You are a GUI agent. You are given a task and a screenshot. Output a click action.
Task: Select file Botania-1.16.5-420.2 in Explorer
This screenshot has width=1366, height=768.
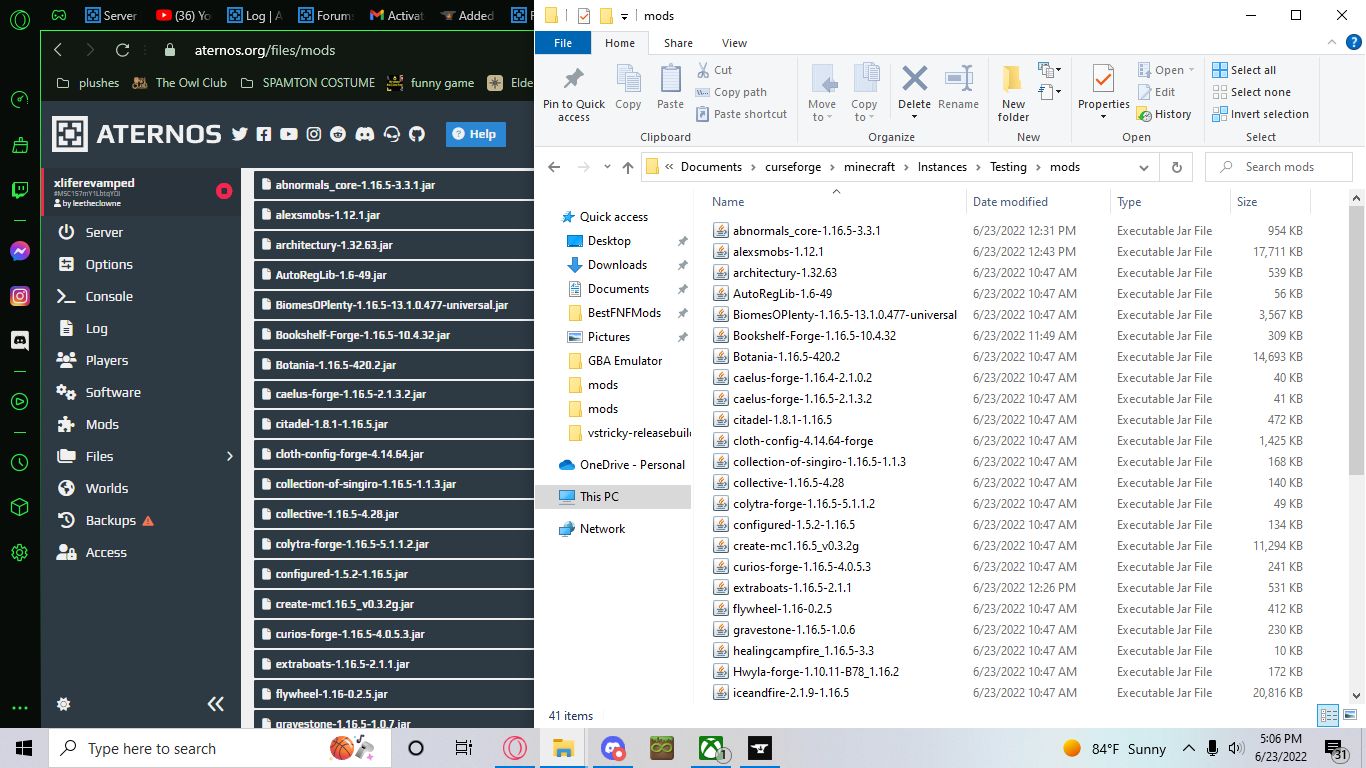click(786, 357)
